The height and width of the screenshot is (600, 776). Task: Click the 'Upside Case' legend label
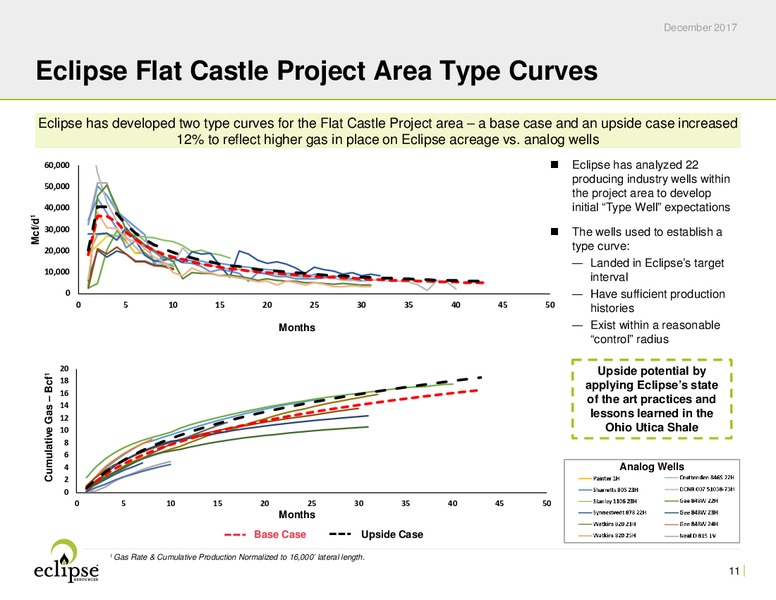pyautogui.click(x=392, y=534)
